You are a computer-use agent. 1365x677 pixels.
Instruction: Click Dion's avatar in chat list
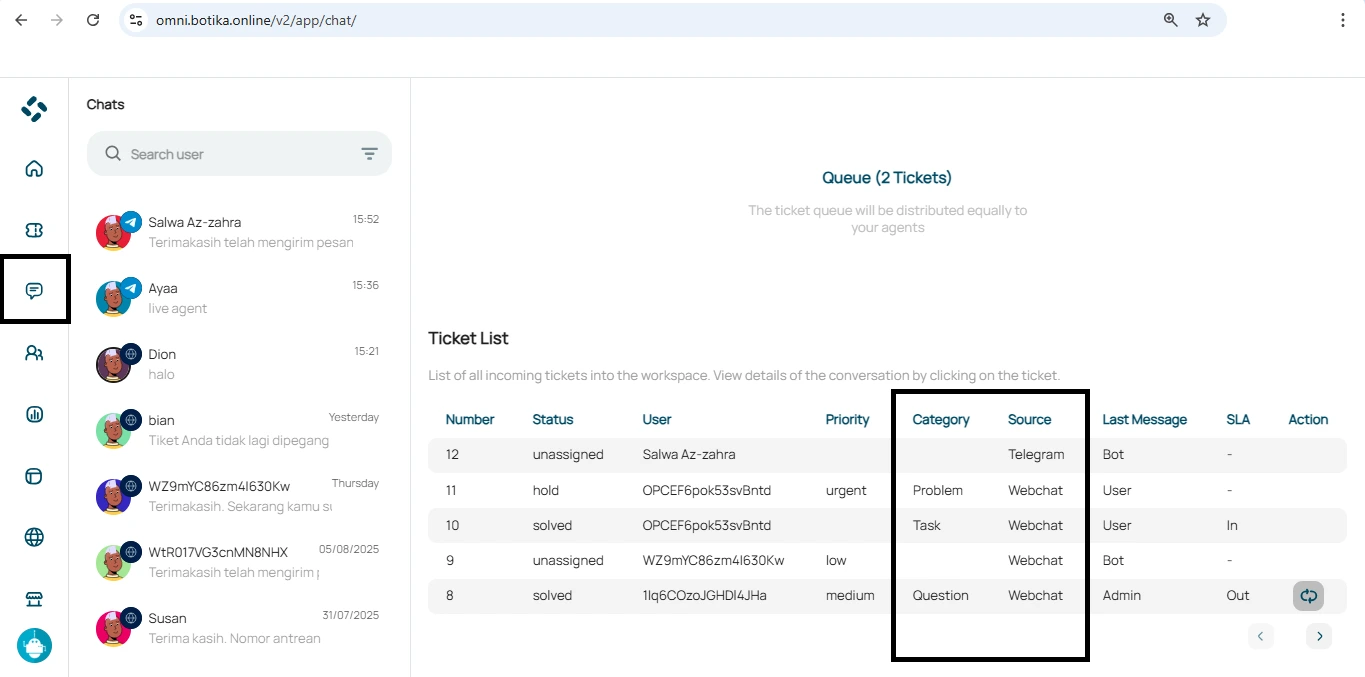coord(114,365)
